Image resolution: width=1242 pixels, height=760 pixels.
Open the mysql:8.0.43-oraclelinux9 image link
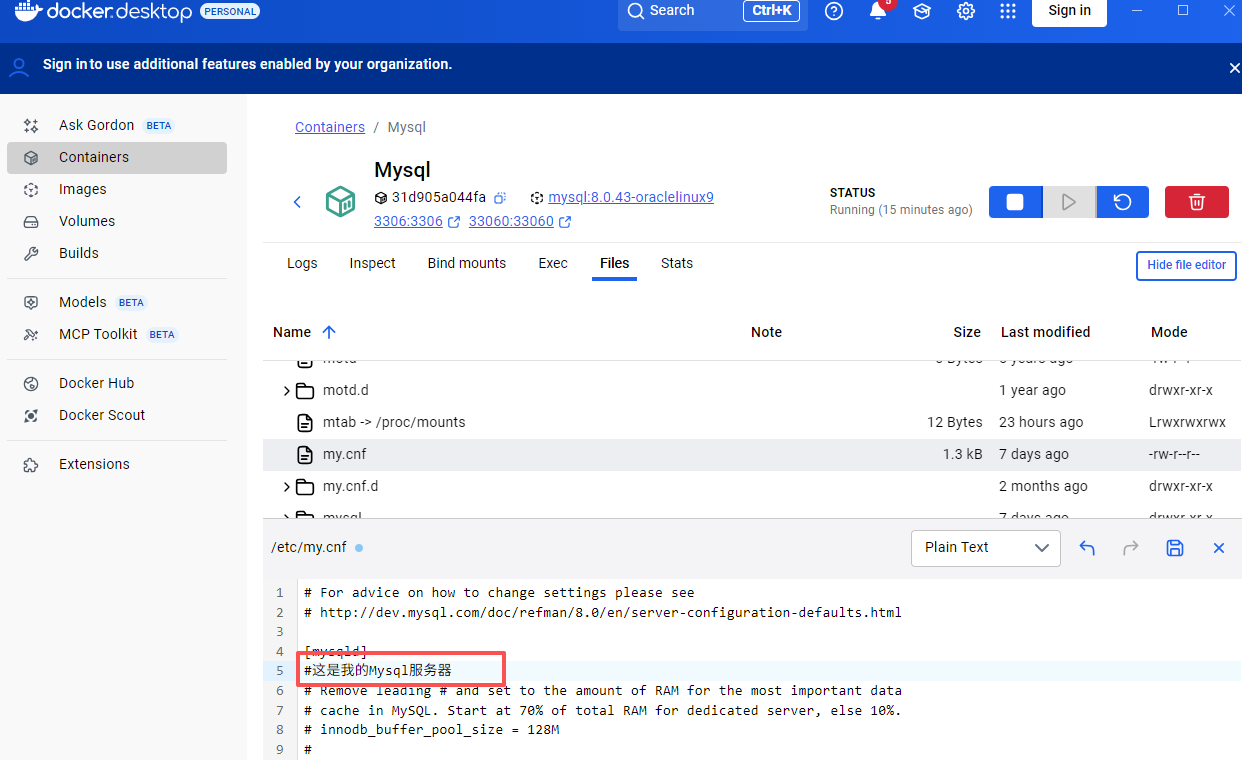[x=631, y=197]
